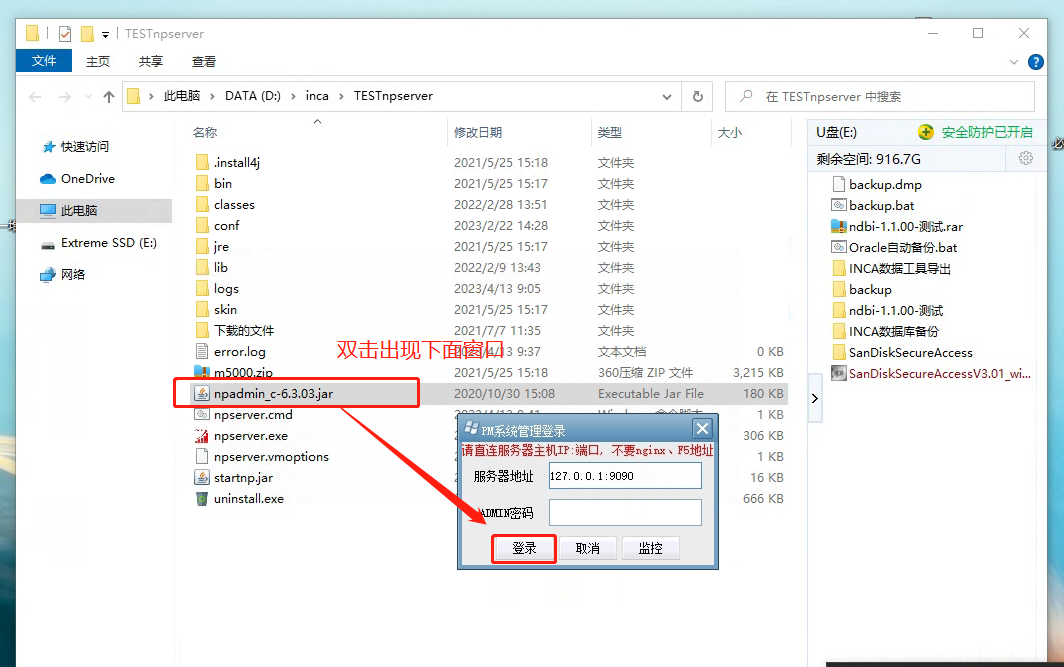Select 快速访问 in navigation pane
1064x667 pixels.
[x=85, y=147]
